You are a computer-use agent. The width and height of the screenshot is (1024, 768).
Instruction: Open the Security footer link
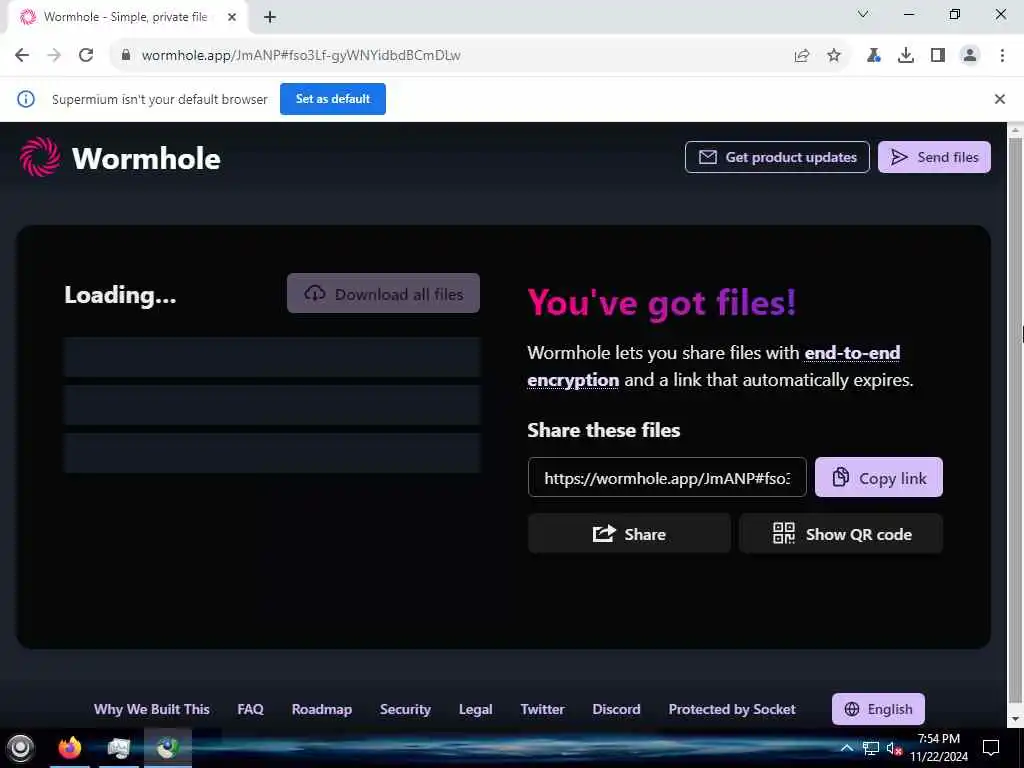click(405, 709)
